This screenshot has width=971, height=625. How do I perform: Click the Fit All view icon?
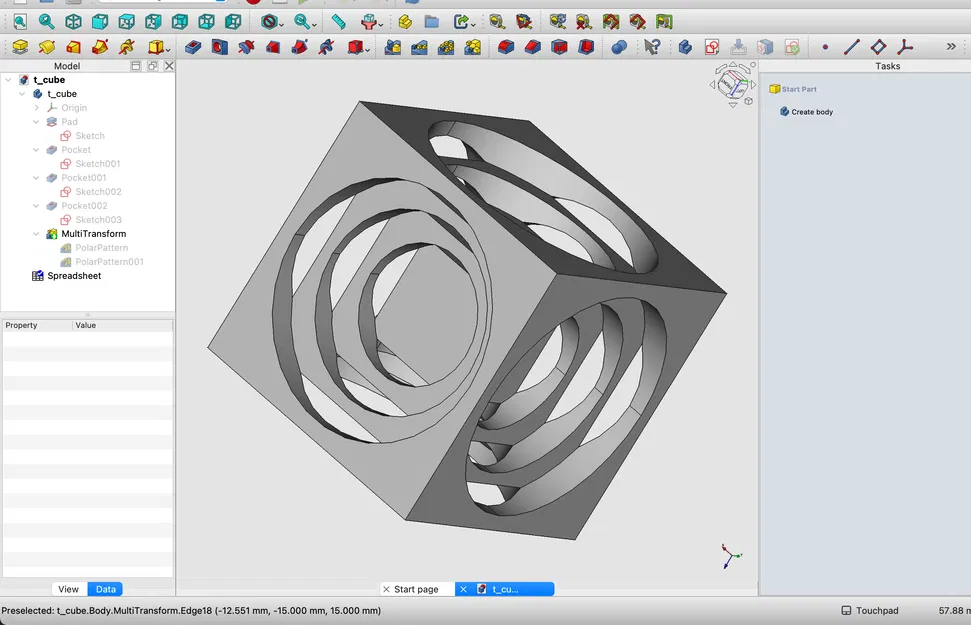tap(20, 21)
